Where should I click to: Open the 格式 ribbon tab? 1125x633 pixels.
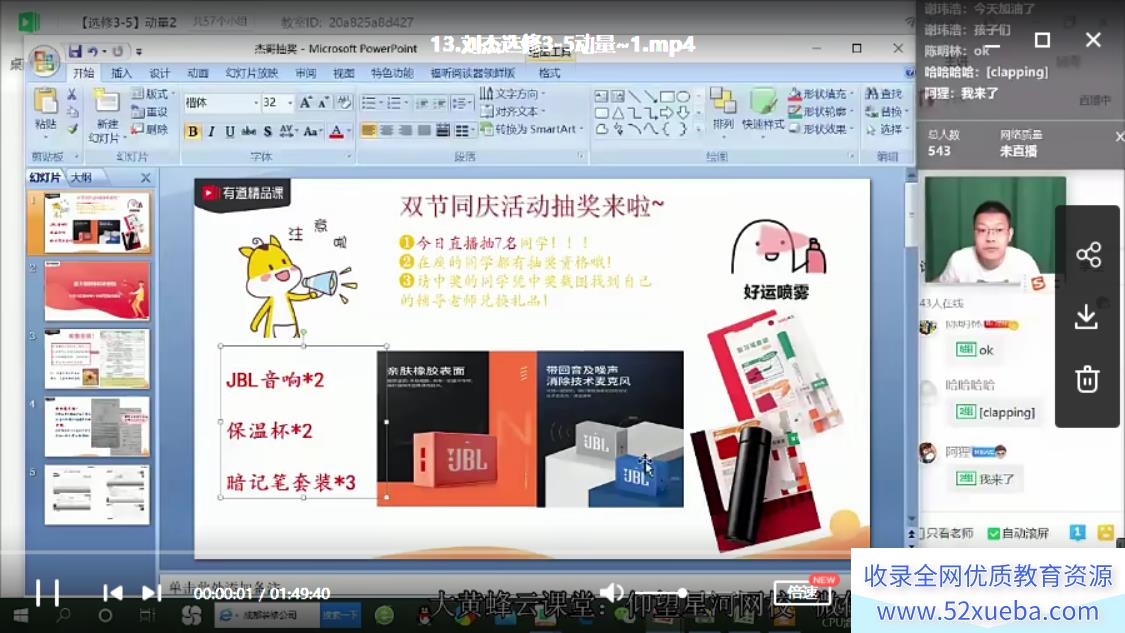(x=549, y=73)
